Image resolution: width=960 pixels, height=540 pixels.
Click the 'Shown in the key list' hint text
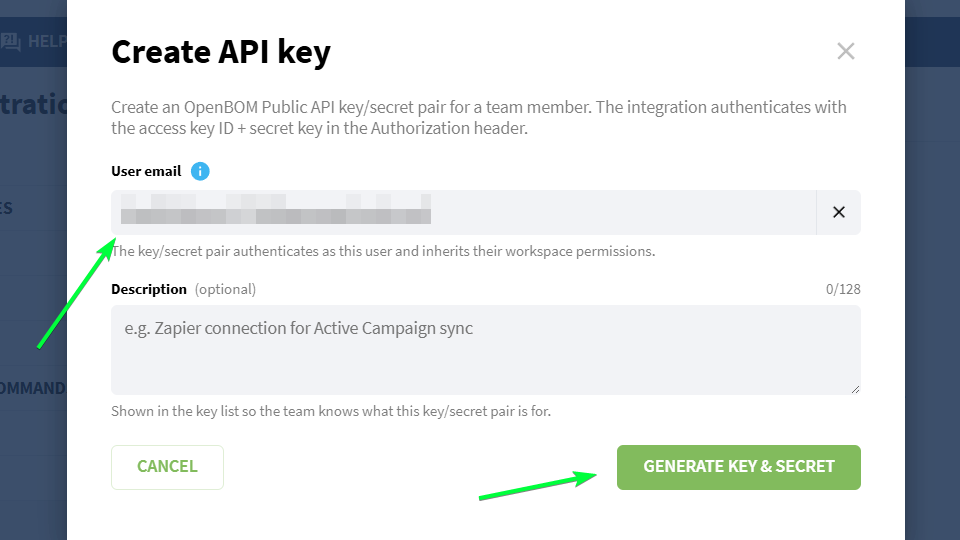coord(331,411)
